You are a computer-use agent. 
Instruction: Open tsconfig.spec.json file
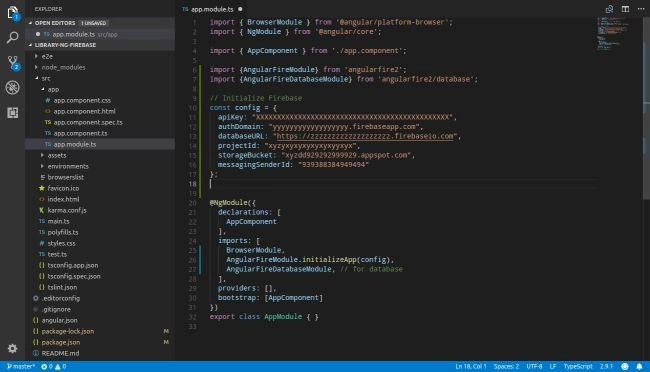click(x=74, y=276)
